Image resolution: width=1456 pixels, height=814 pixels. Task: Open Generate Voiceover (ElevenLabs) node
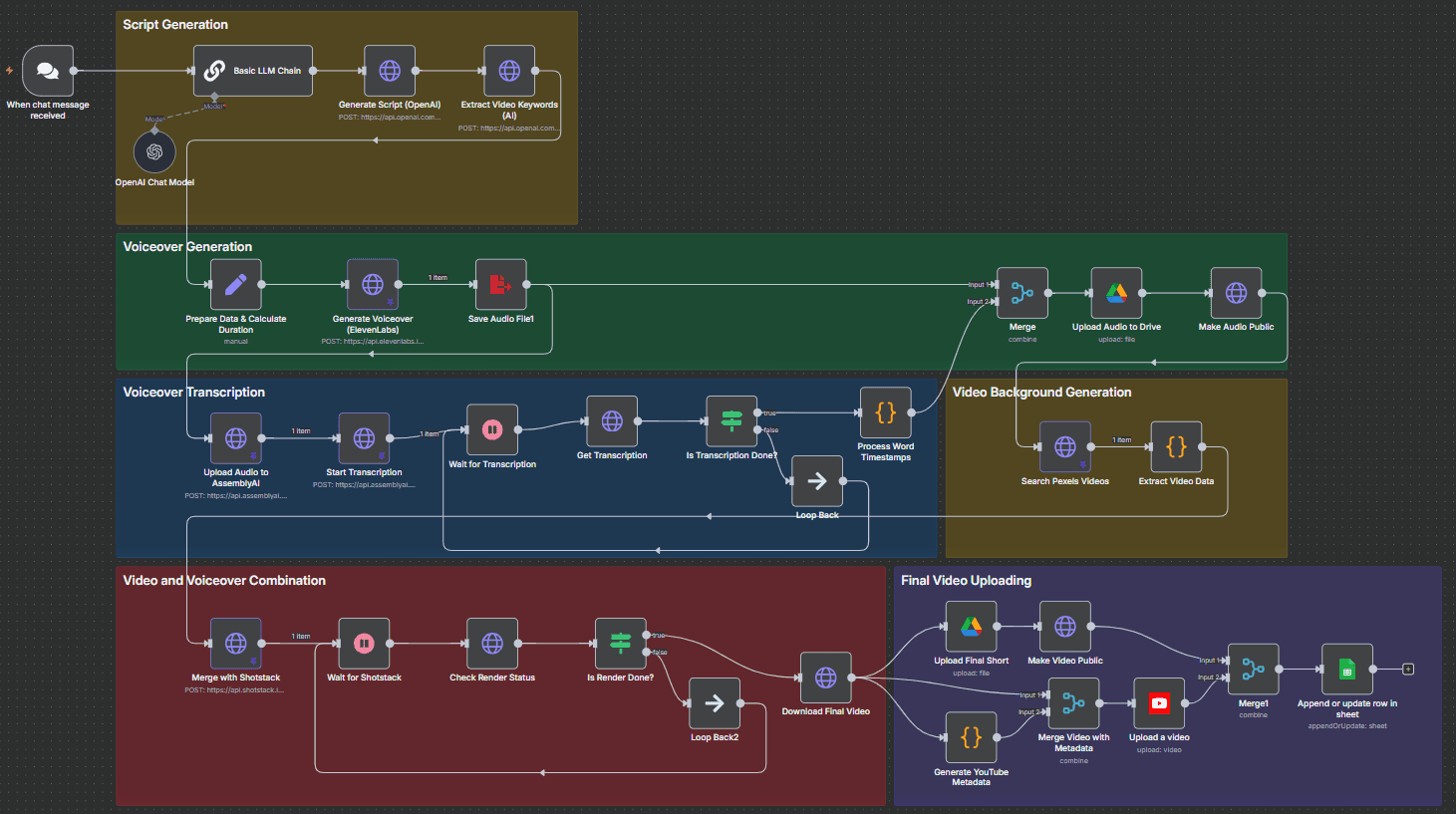coord(373,284)
